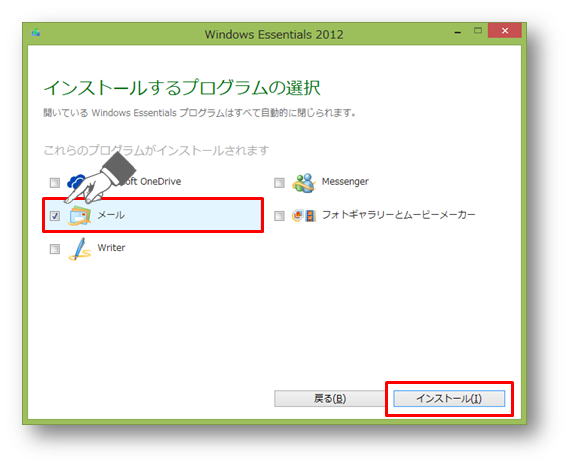569x467 pixels.
Task: Click the インストール(I) button
Action: point(449,398)
